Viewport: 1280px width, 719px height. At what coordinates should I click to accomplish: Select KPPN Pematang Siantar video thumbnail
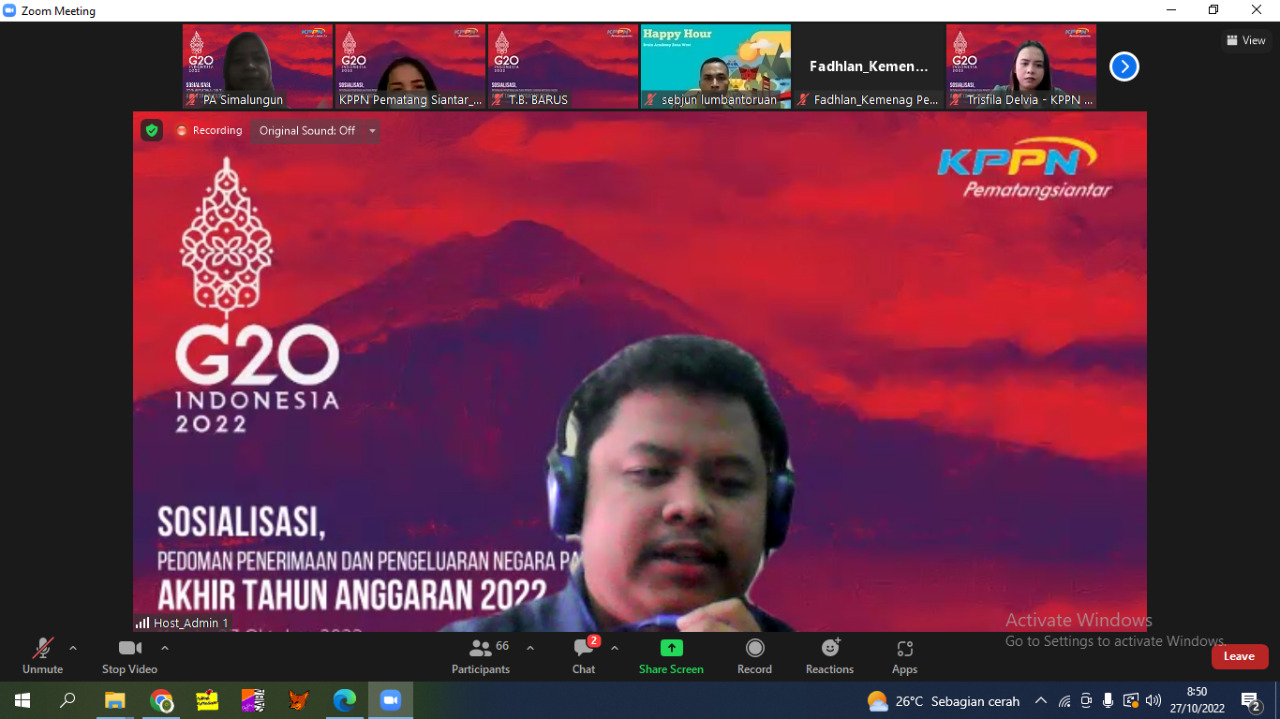pyautogui.click(x=411, y=67)
